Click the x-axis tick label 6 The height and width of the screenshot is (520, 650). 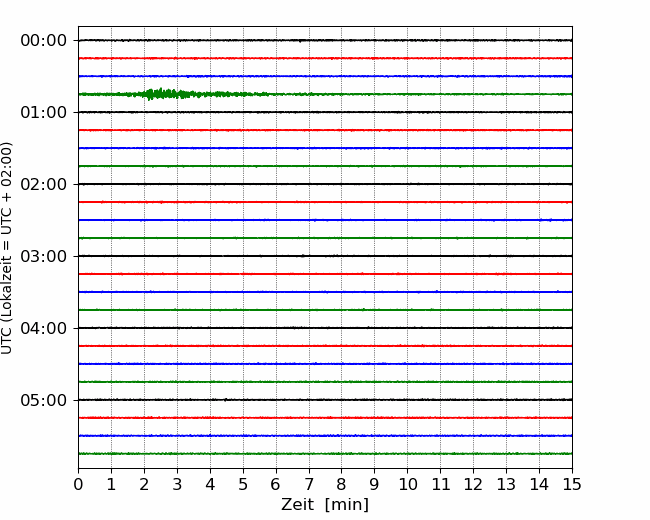click(x=276, y=484)
